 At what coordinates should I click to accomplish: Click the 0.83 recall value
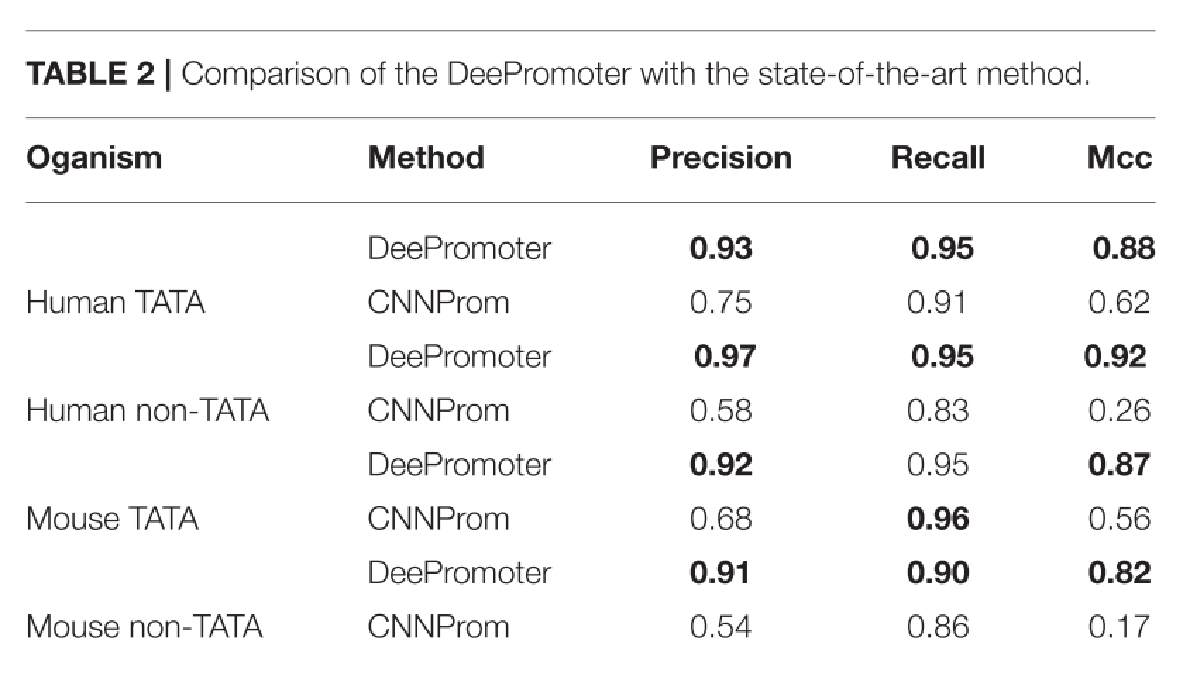pos(937,411)
